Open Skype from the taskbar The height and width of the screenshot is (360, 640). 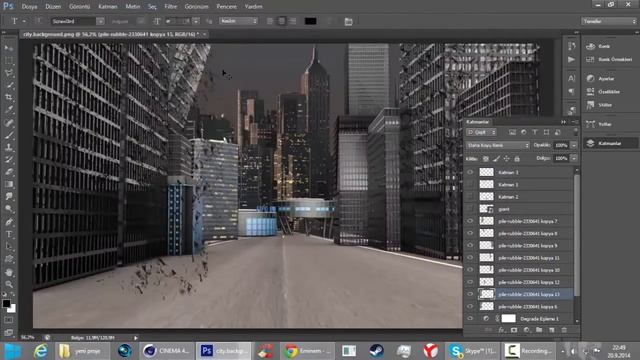tap(472, 351)
